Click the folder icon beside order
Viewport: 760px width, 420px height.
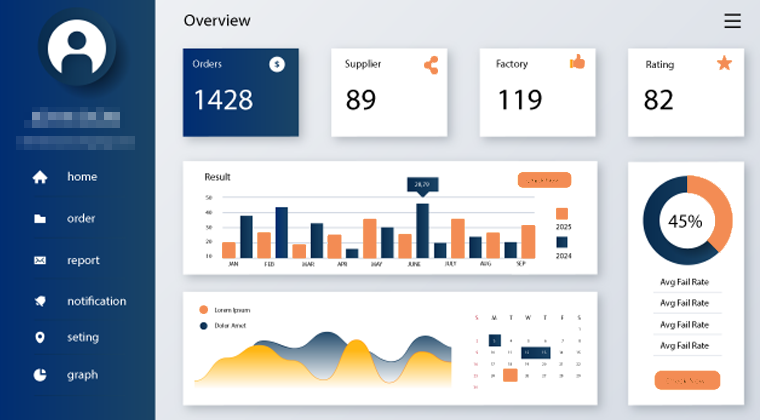(x=40, y=219)
